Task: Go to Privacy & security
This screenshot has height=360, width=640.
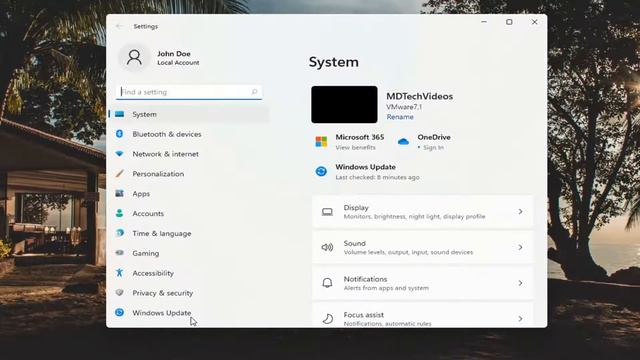Action: pos(189,293)
